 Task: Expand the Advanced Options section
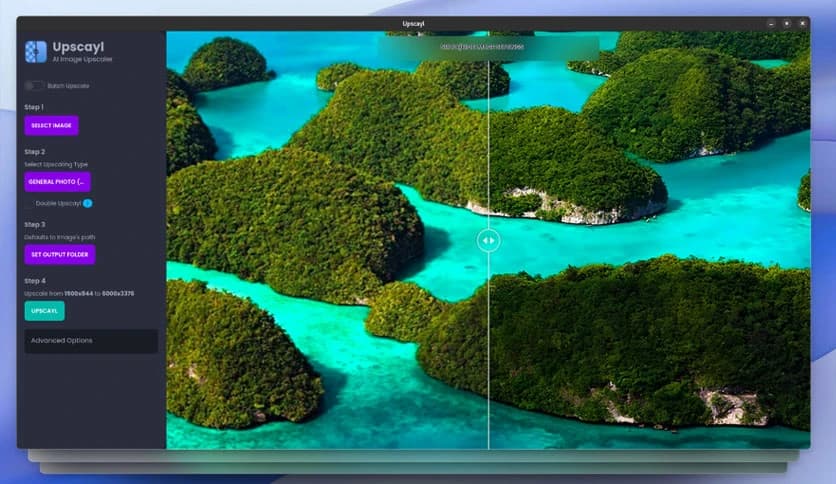point(91,341)
